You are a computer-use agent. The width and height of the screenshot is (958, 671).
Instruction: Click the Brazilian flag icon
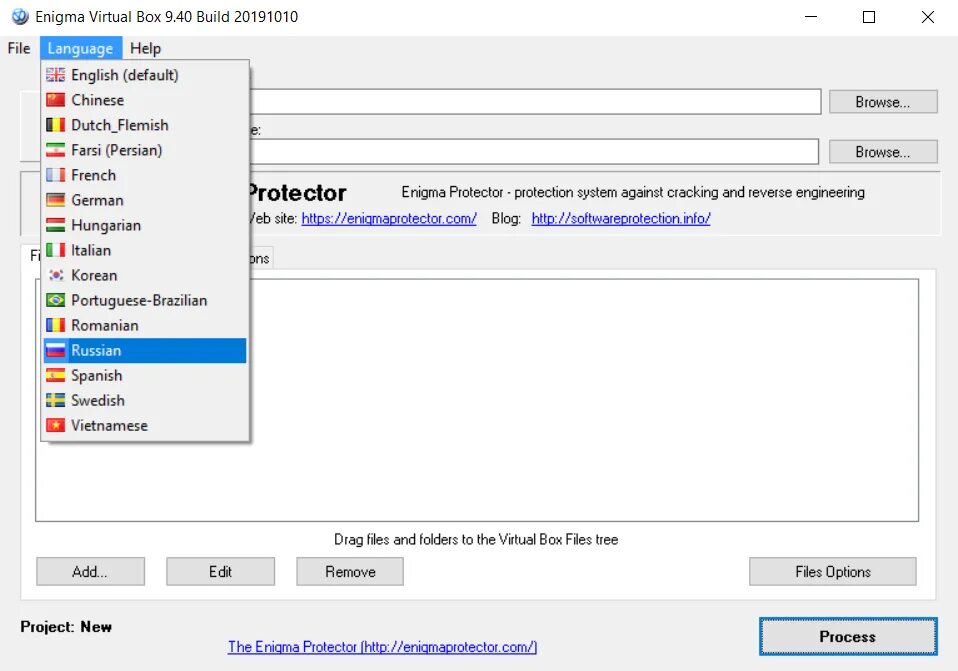55,300
